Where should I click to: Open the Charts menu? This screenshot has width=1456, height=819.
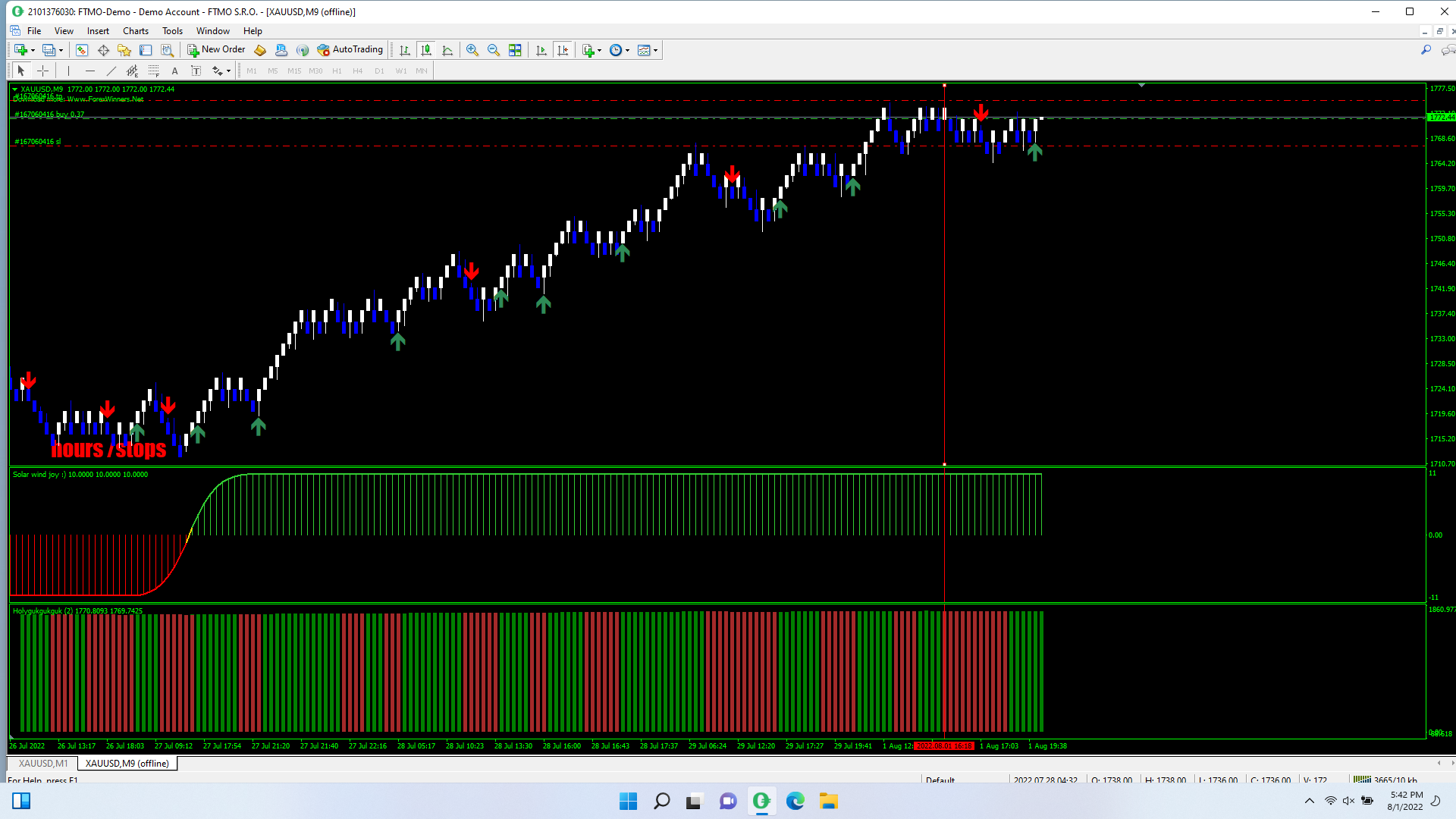[135, 31]
